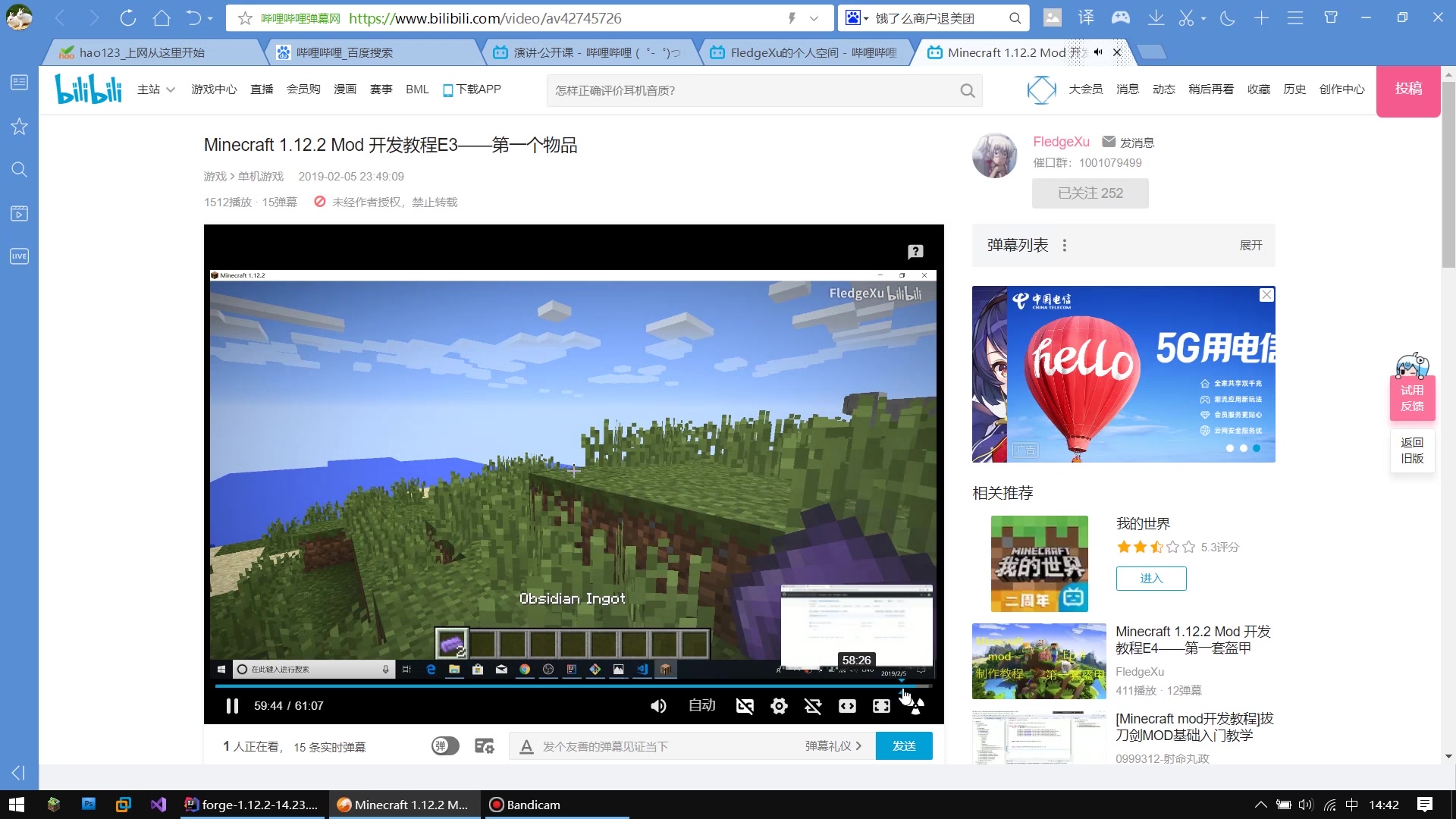Toggle the danmaku on/off switch
The width and height of the screenshot is (1456, 819).
pos(444,745)
